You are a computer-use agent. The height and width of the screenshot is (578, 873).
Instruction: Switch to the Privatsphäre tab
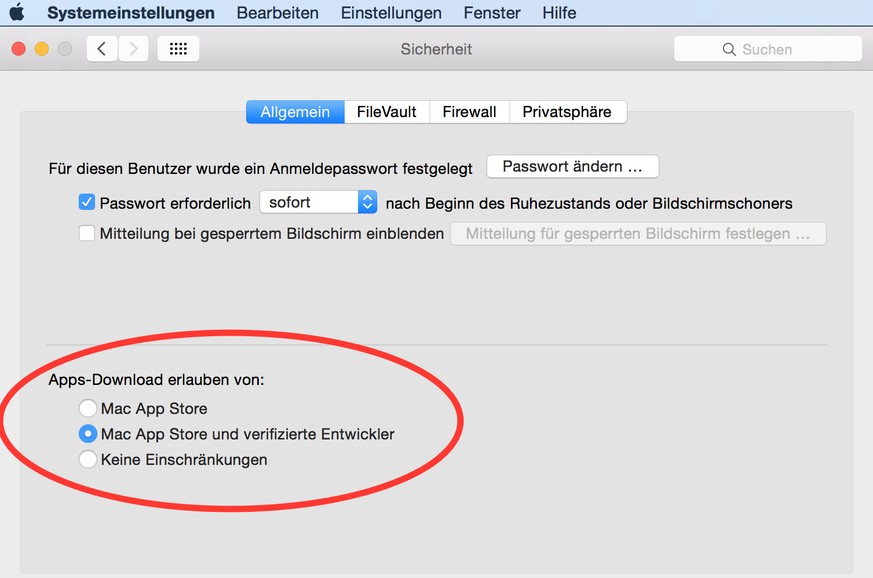[x=567, y=112]
